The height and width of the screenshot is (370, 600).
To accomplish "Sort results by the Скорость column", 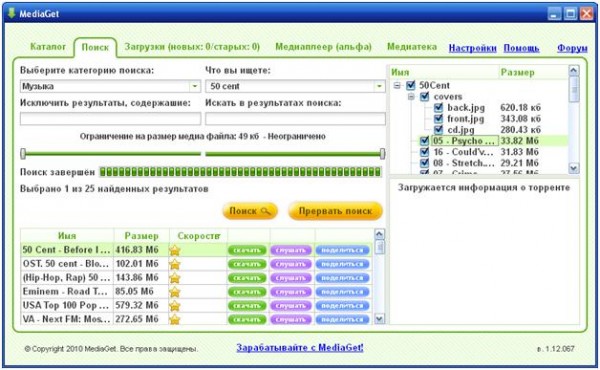I will coord(198,236).
